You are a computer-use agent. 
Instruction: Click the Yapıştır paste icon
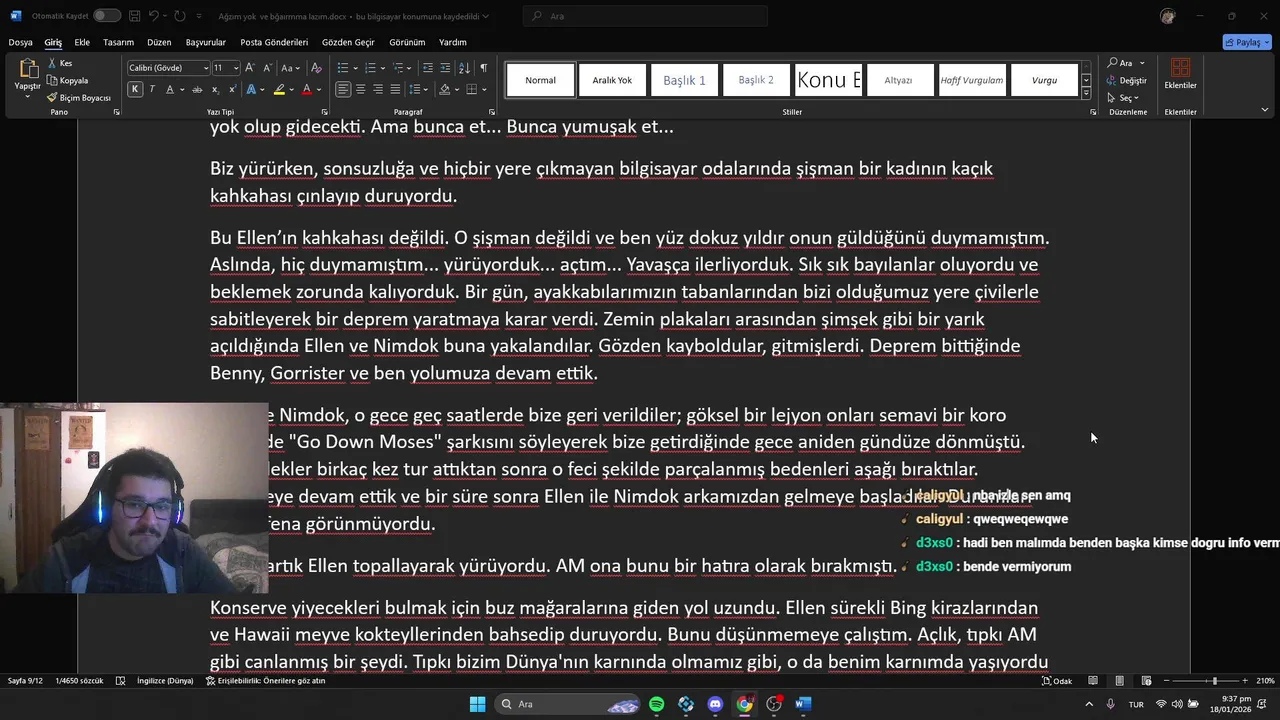[x=27, y=70]
